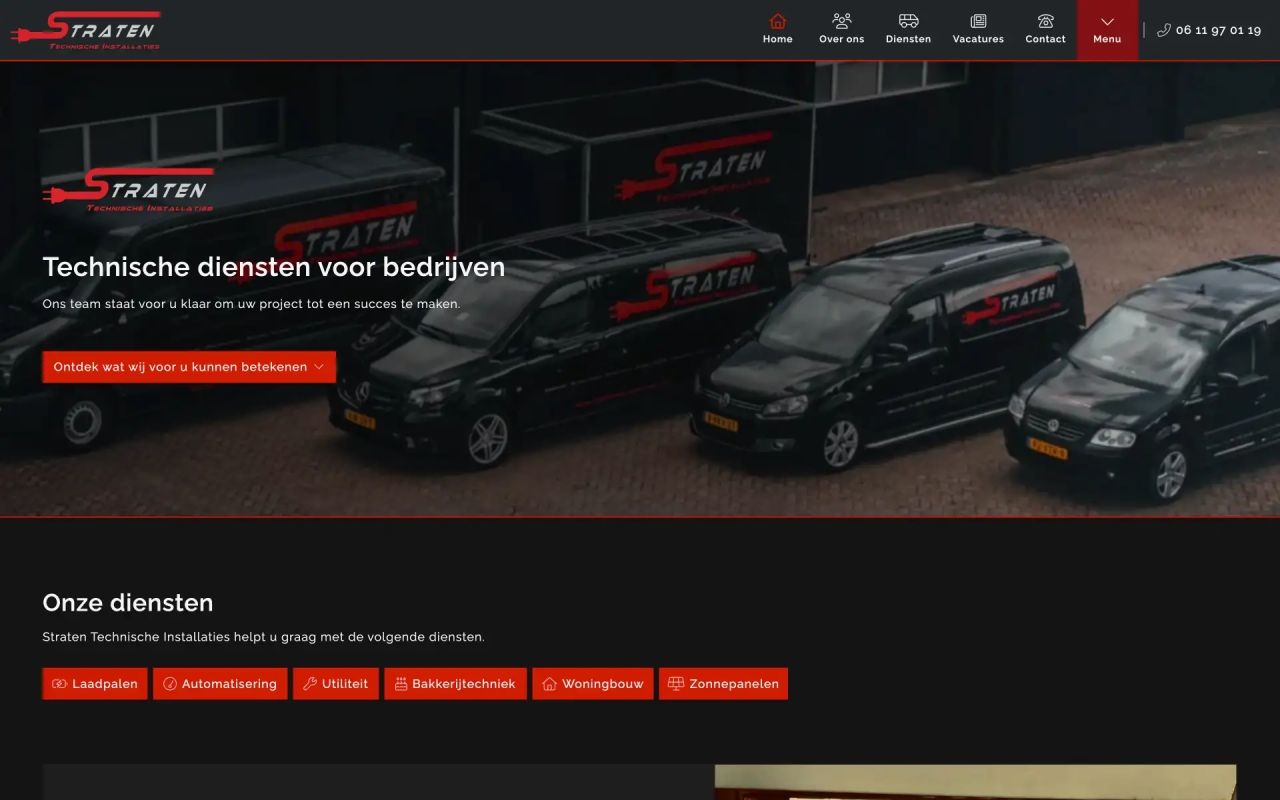Click the phone handset icon beside the number
Viewport: 1280px width, 800px height.
pos(1164,30)
